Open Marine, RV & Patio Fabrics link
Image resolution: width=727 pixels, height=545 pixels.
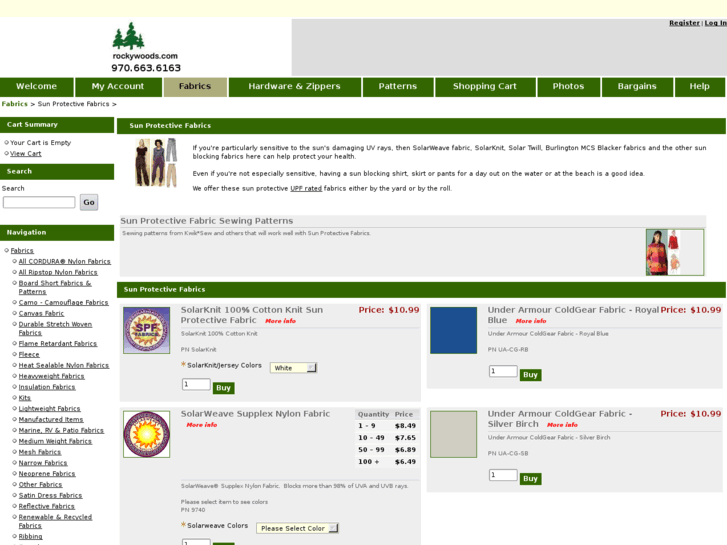pyautogui.click(x=61, y=430)
